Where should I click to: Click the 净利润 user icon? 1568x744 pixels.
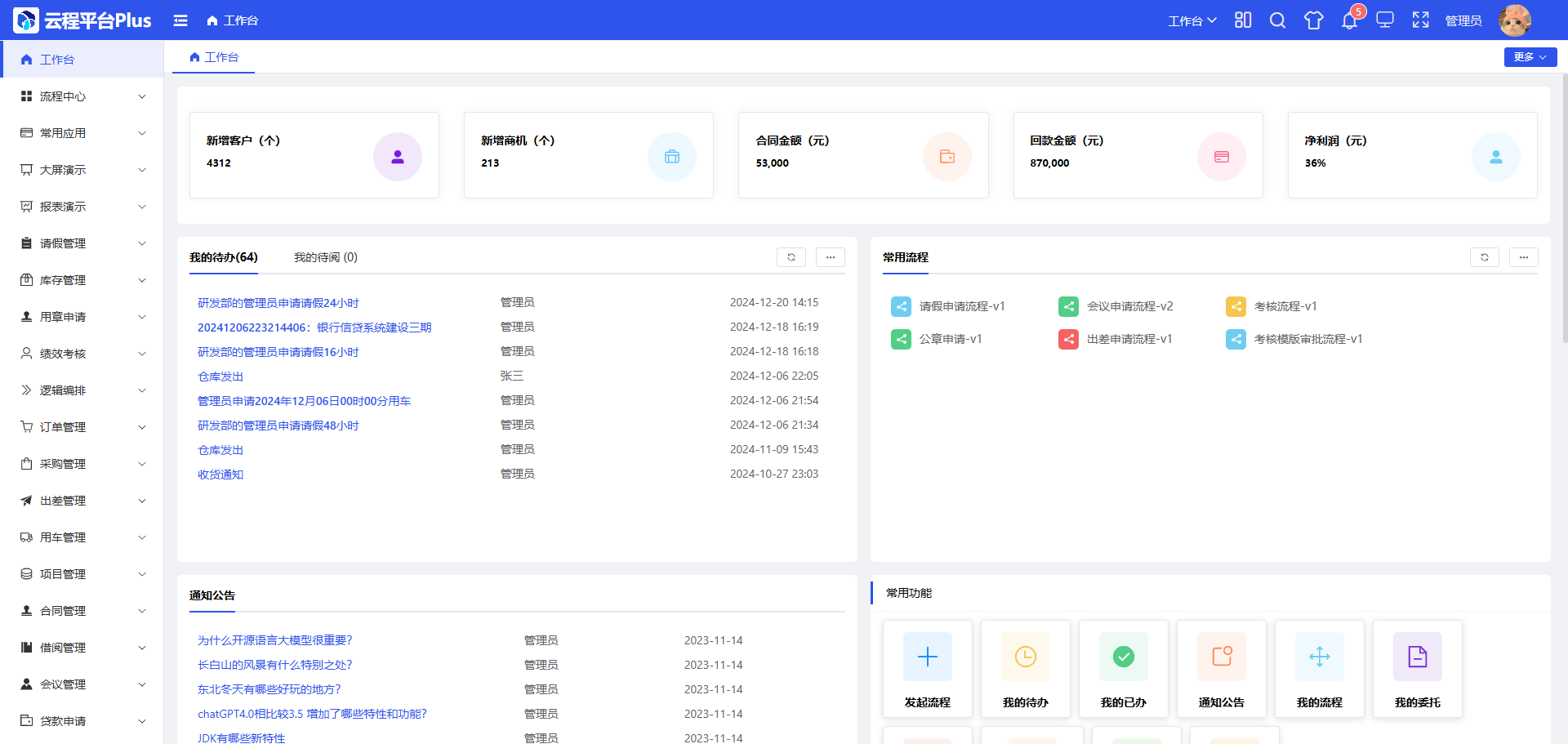tap(1496, 157)
